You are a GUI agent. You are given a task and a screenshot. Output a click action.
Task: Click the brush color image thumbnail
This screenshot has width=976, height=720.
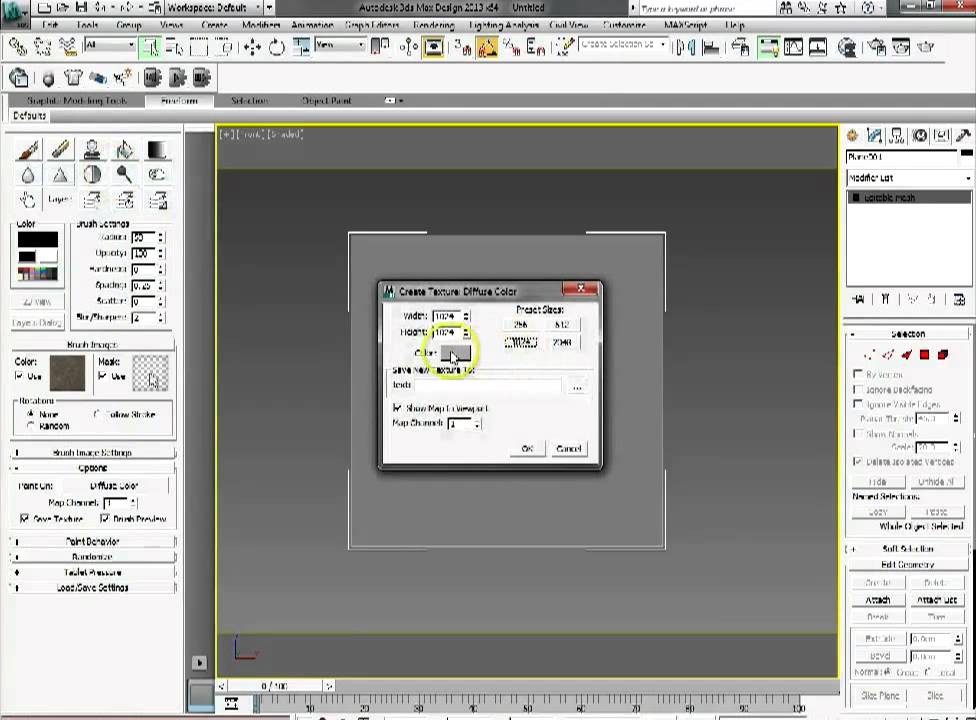pos(67,373)
